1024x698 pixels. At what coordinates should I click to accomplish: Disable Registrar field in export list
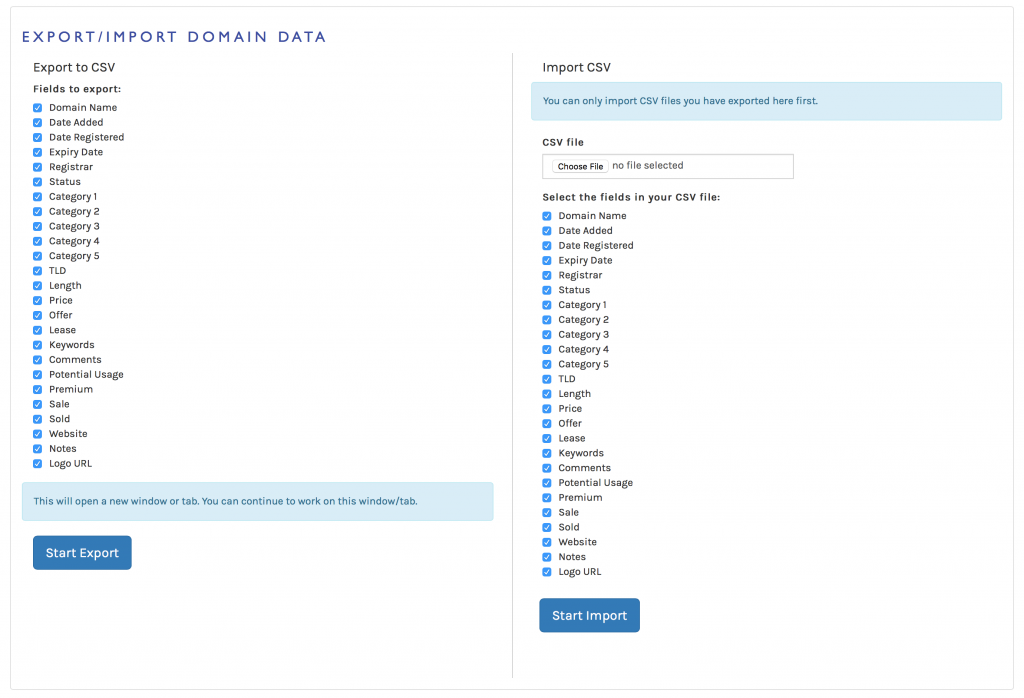[38, 167]
